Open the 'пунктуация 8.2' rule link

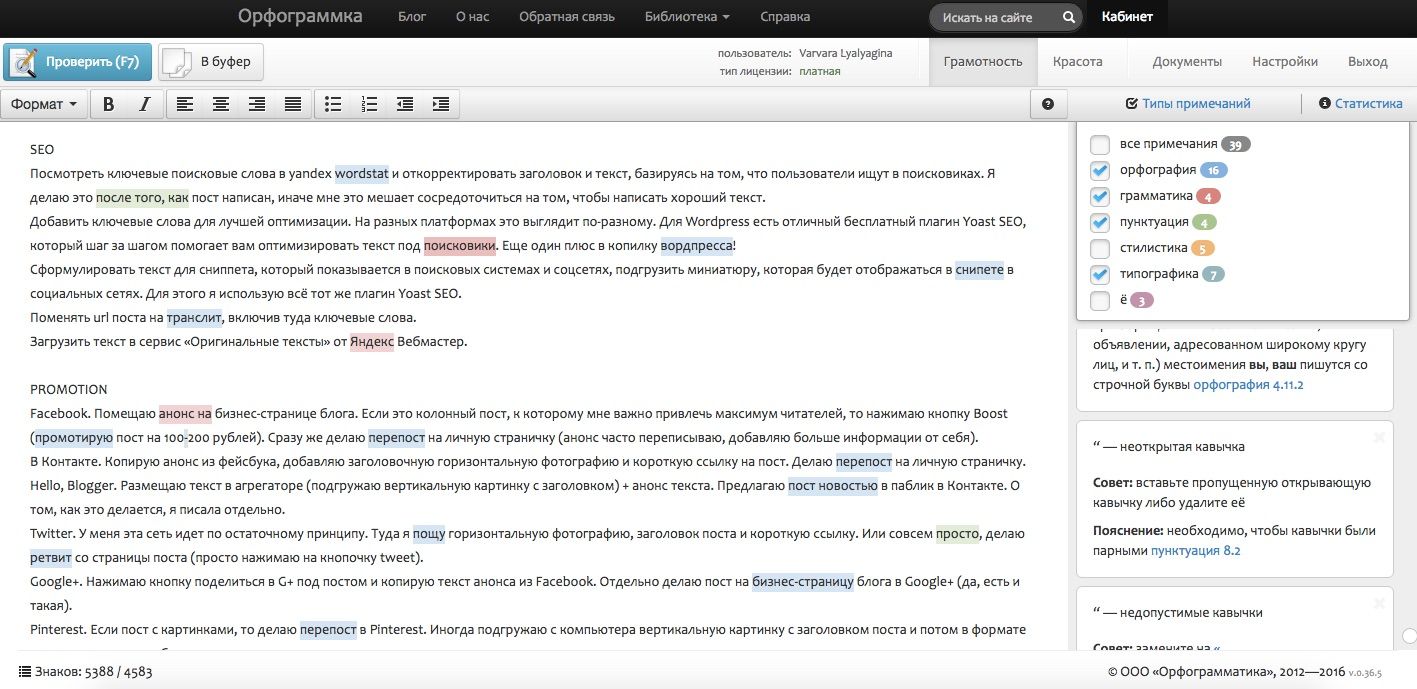(x=1196, y=550)
